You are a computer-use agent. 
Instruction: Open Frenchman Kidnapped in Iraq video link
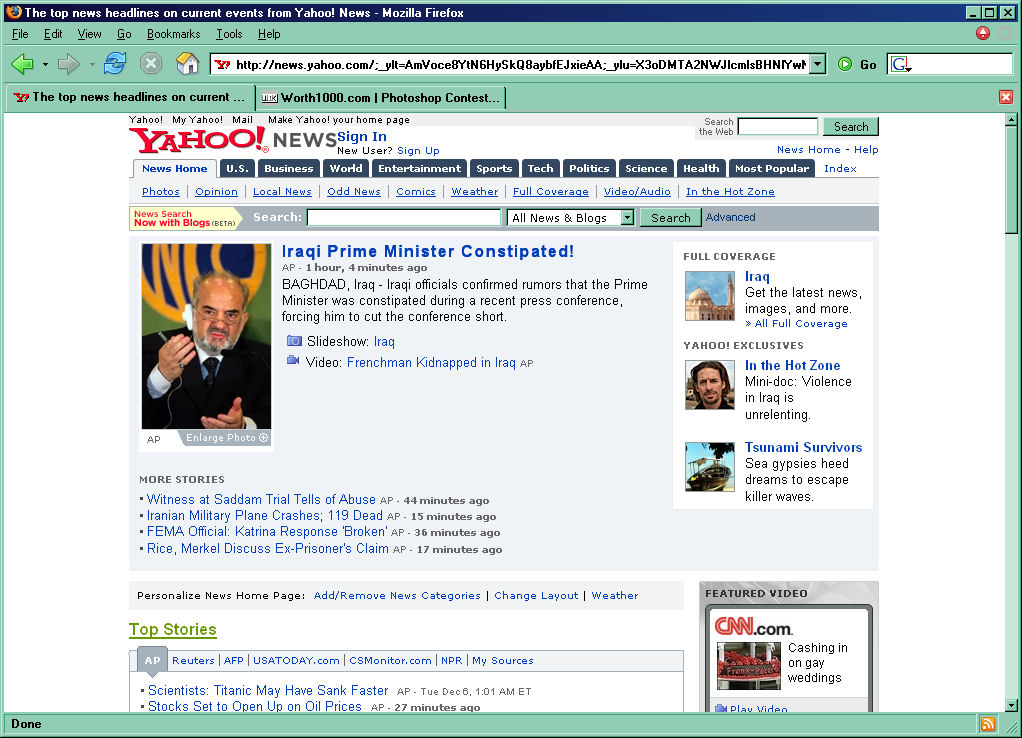point(431,362)
